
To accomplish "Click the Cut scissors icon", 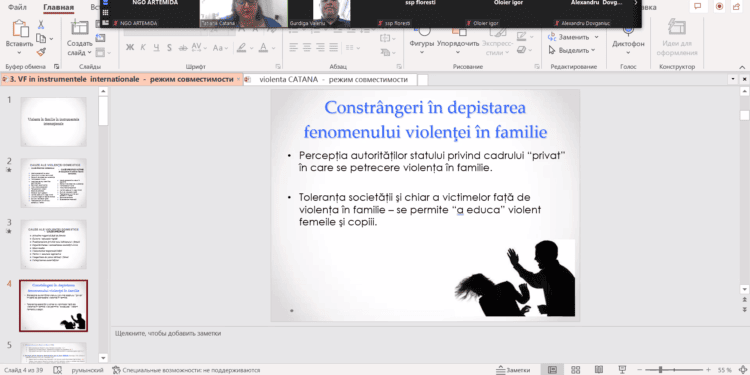I will (x=41, y=24).
